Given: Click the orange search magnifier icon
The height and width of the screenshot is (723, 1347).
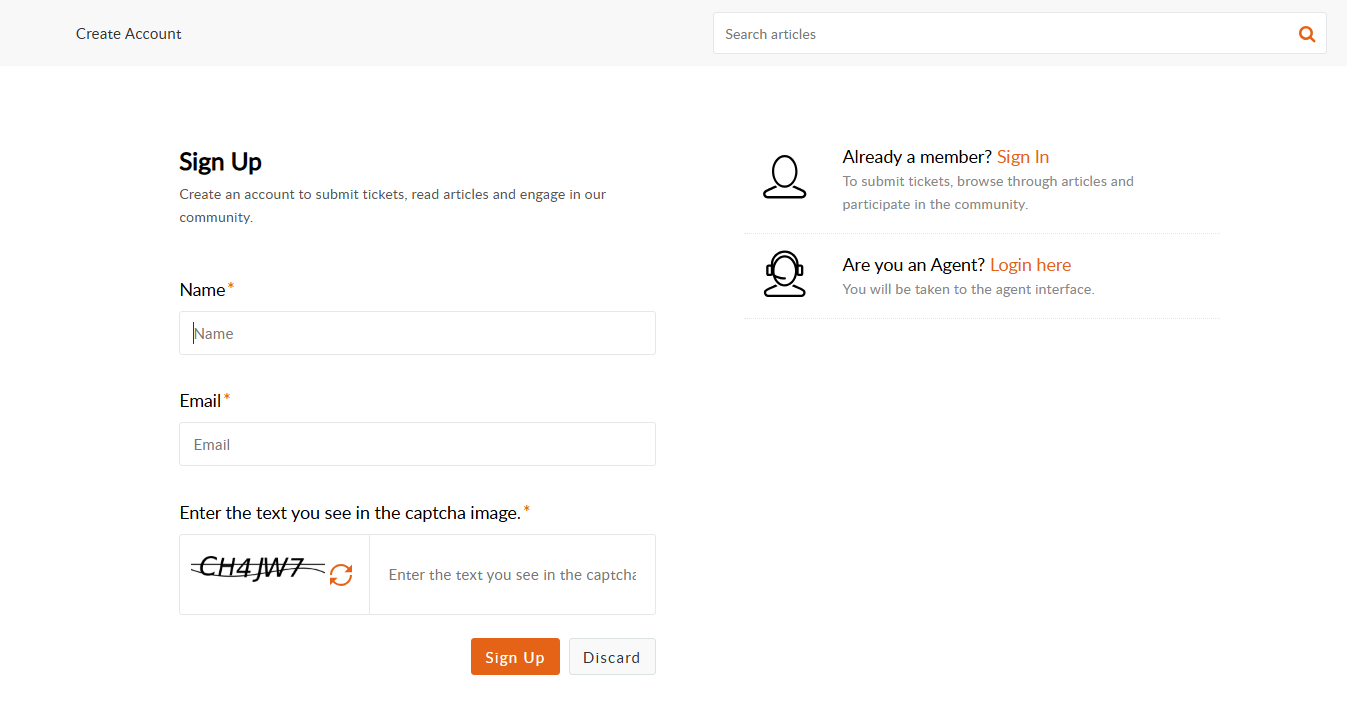Looking at the screenshot, I should [1306, 34].
